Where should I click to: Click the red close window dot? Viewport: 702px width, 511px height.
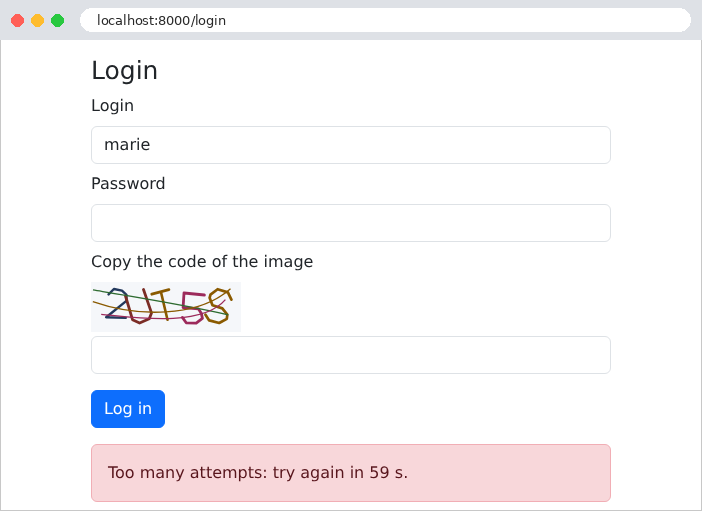[17, 21]
